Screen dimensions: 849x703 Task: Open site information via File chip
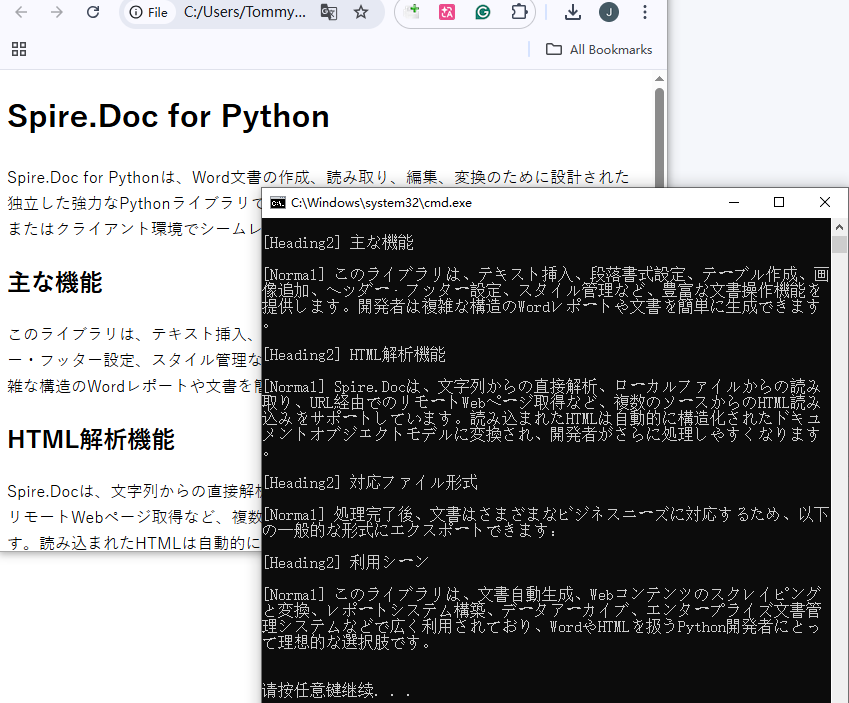pos(149,12)
